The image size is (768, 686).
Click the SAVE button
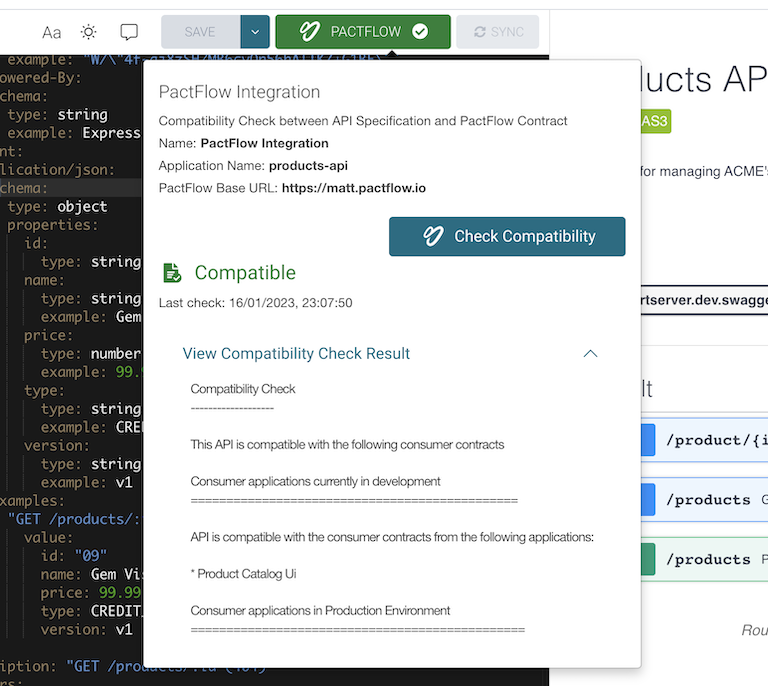(200, 32)
